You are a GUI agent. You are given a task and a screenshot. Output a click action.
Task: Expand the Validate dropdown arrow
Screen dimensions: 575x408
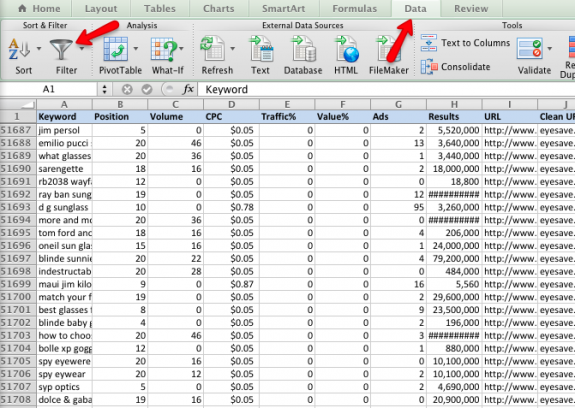pyautogui.click(x=550, y=48)
